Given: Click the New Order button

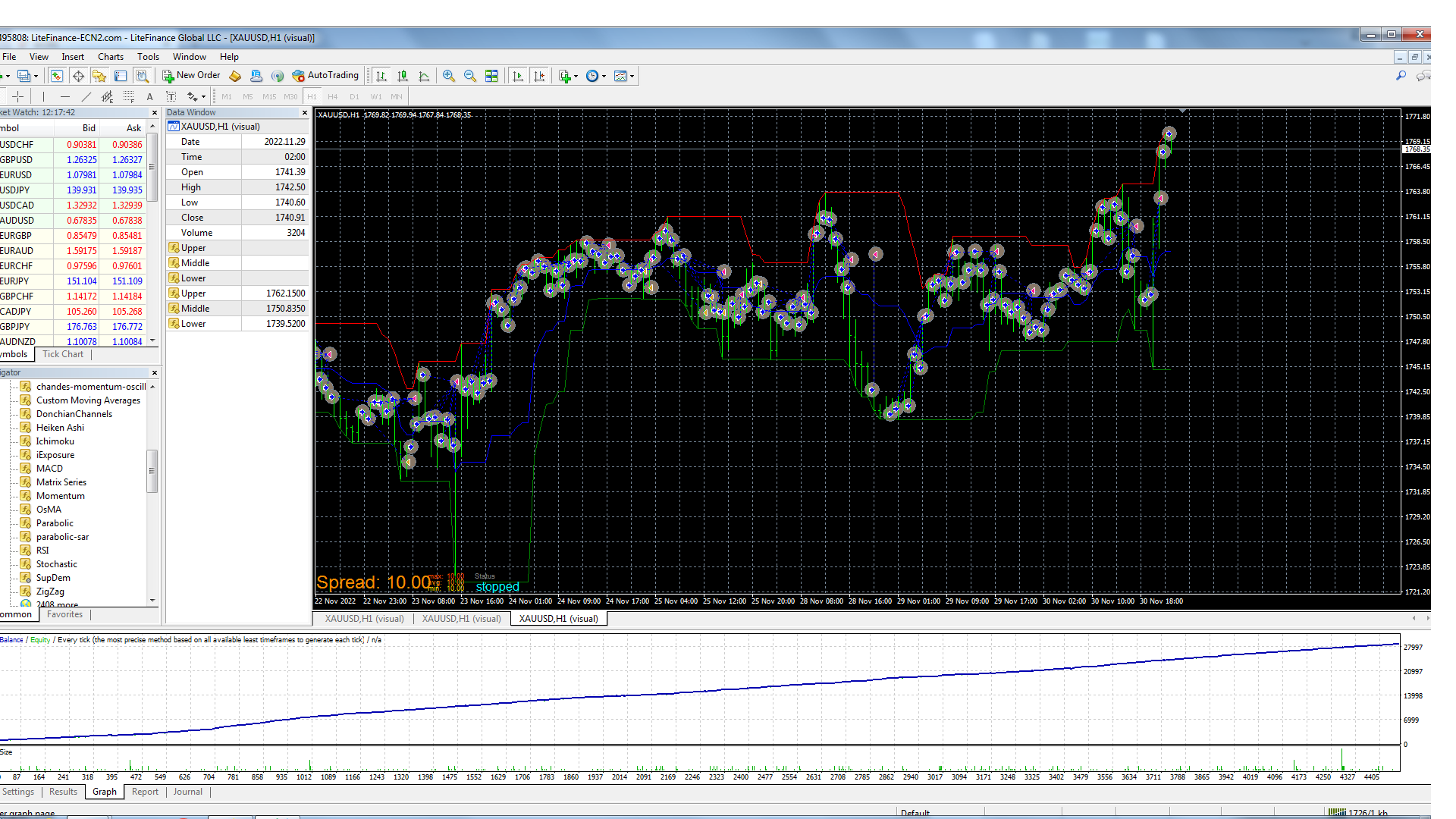Looking at the screenshot, I should point(191,75).
